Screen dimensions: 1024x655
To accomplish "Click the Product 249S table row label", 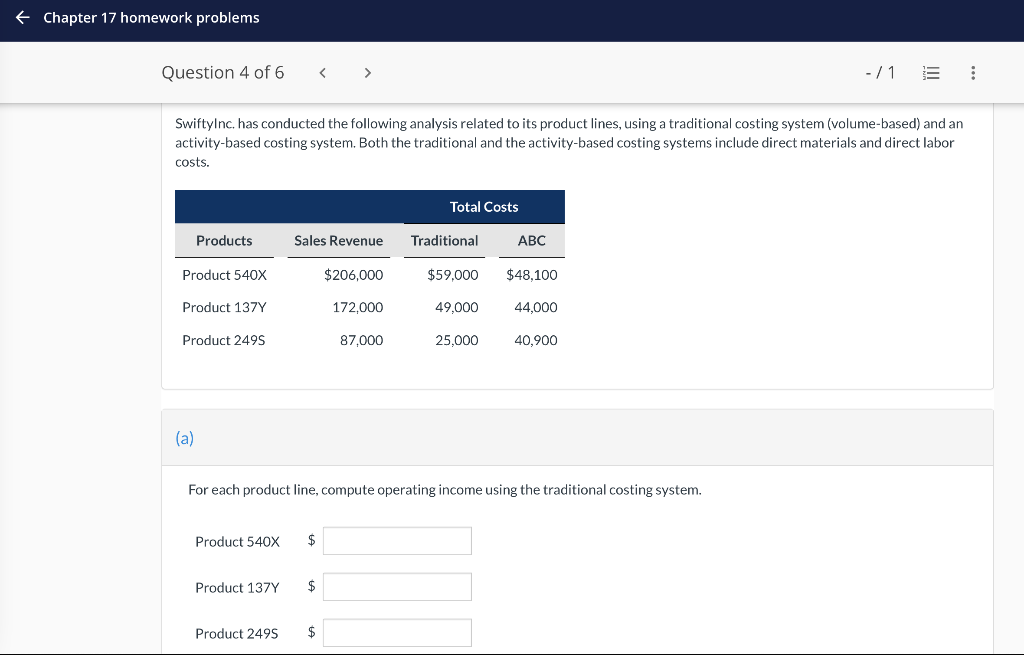I will point(224,340).
